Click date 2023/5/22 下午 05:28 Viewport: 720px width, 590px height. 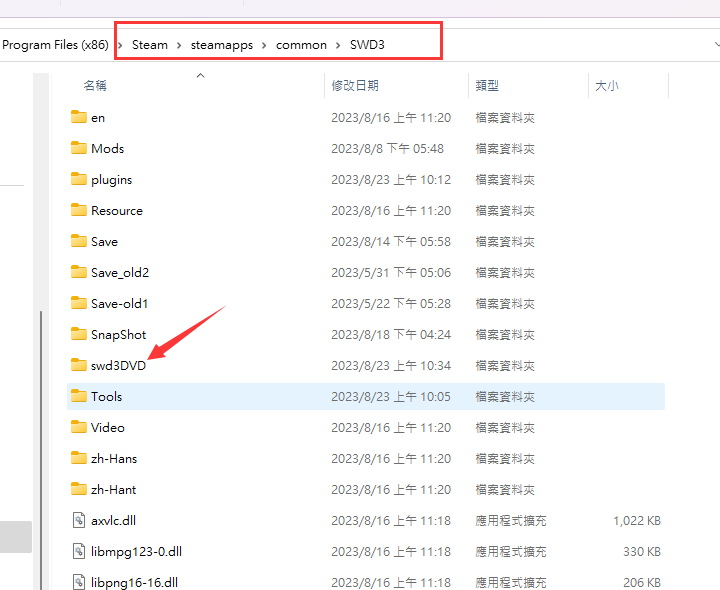(x=391, y=304)
